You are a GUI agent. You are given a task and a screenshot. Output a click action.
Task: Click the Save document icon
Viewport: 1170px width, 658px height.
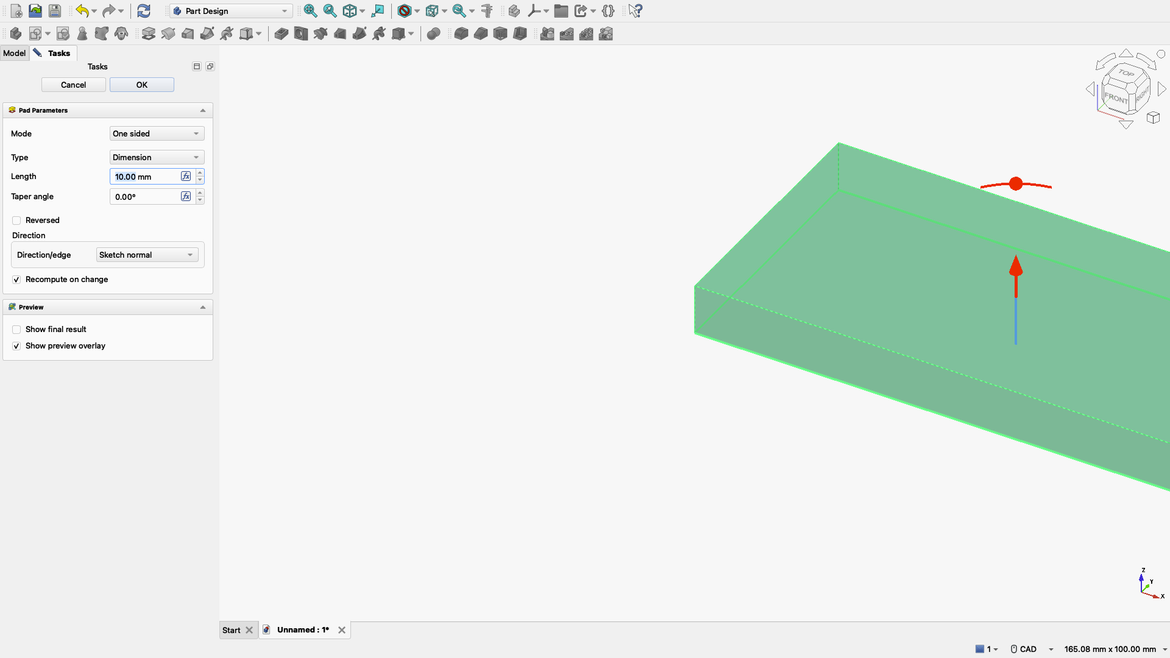pyautogui.click(x=53, y=10)
